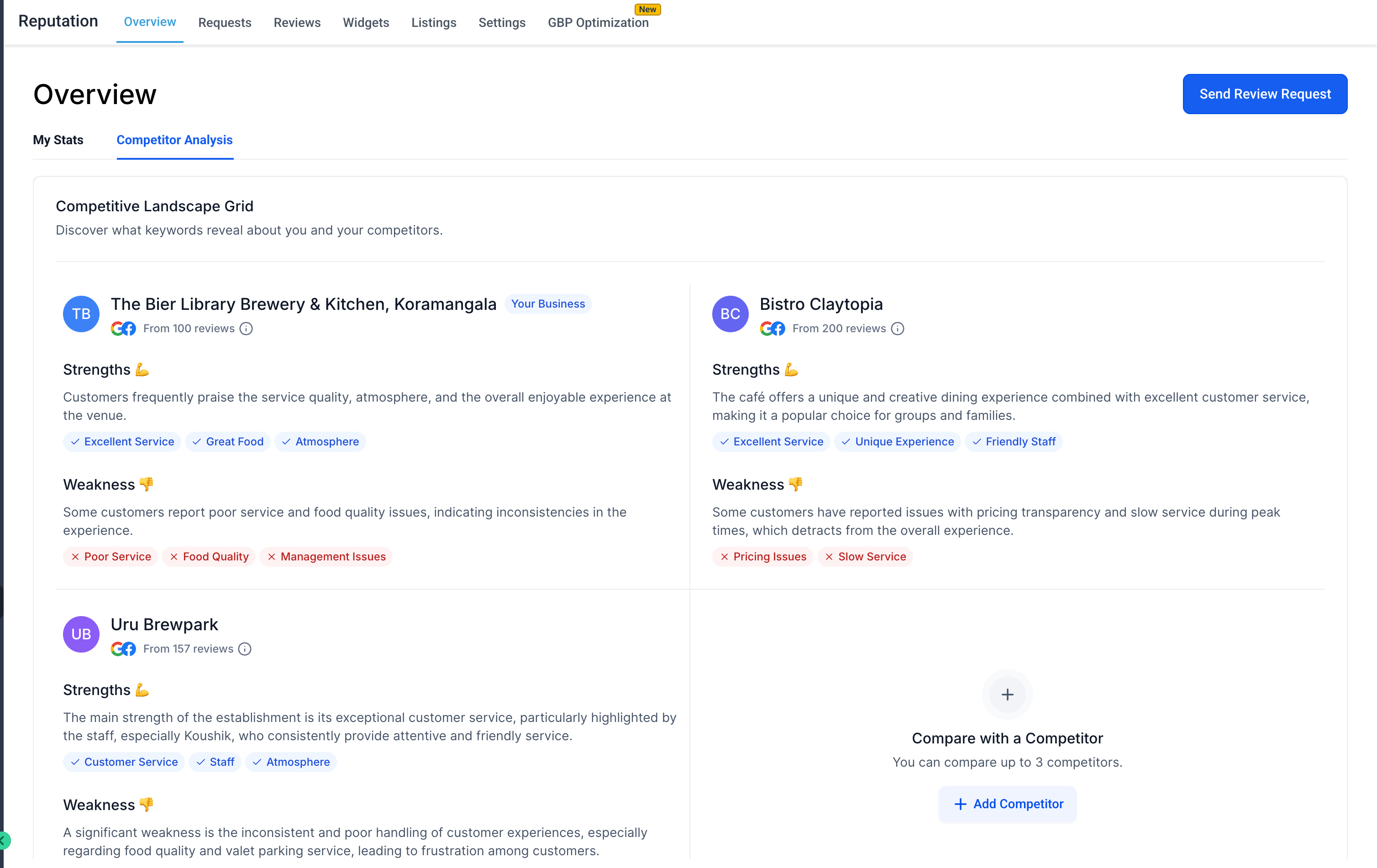
Task: Select the "Unique Experience" strength tag
Action: [x=897, y=442]
